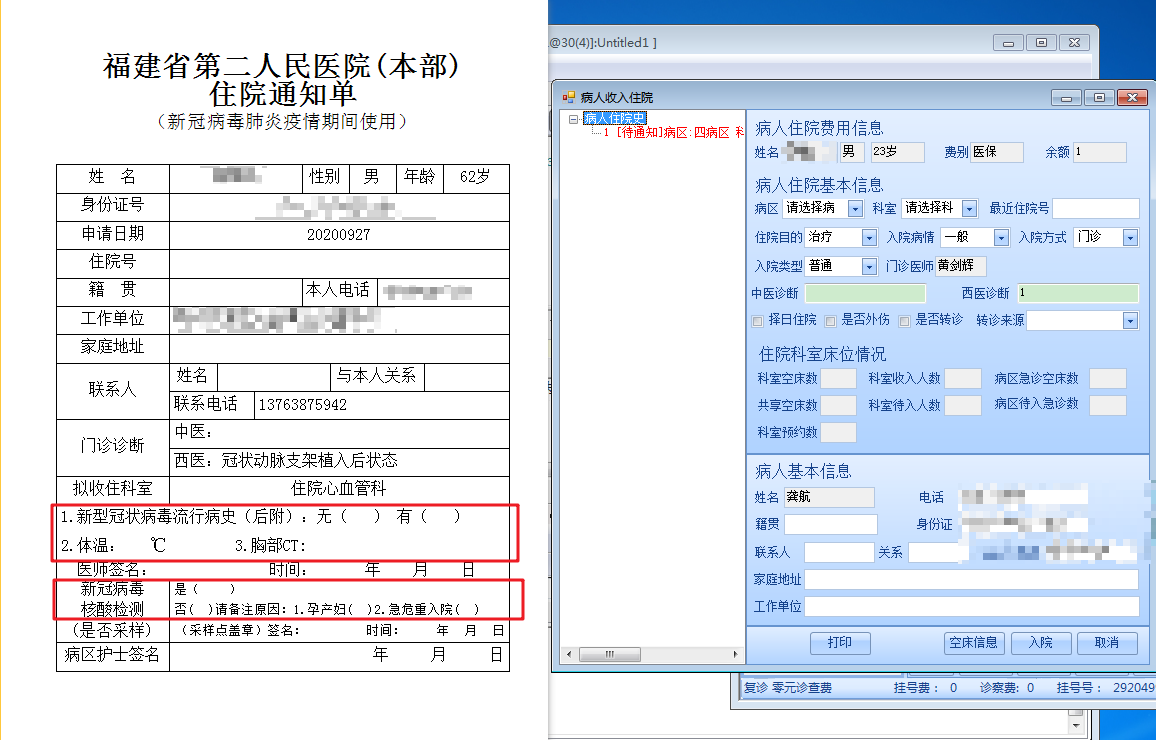Tick the 是否转诊 checkbox

point(904,321)
